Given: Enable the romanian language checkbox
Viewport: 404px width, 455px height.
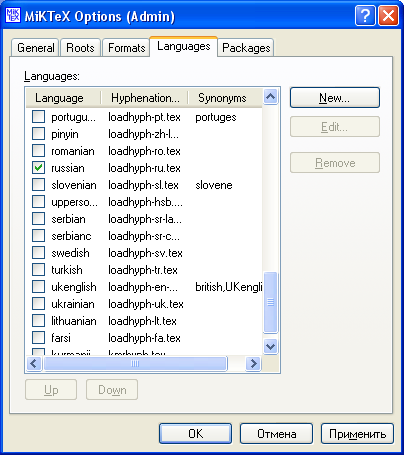Looking at the screenshot, I should [38, 151].
